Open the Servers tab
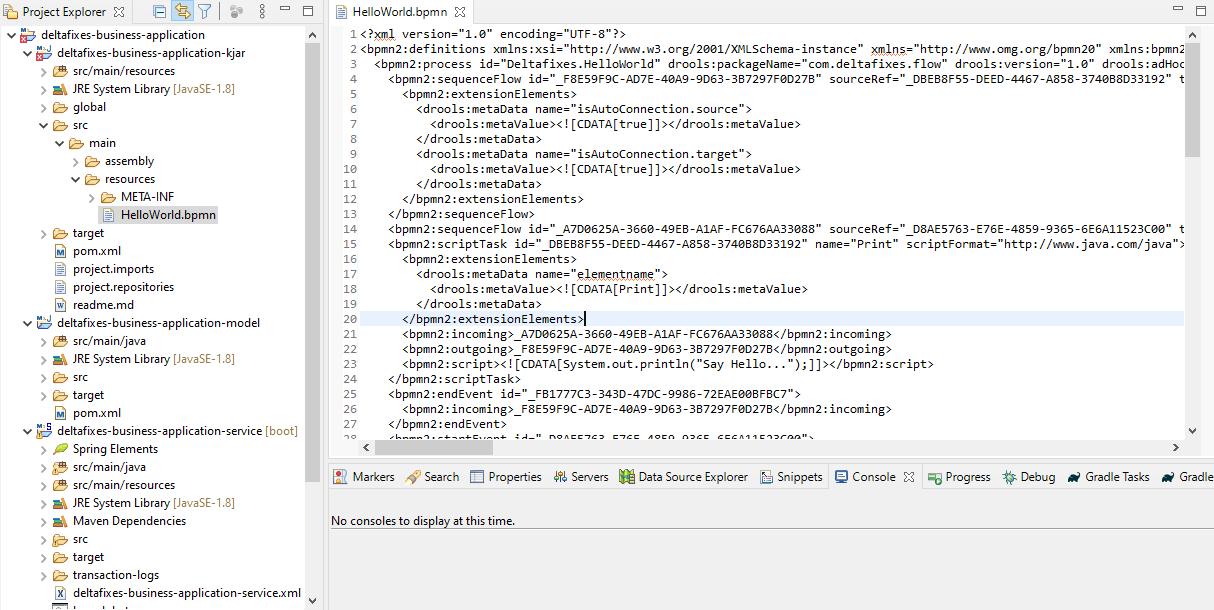 pos(580,477)
